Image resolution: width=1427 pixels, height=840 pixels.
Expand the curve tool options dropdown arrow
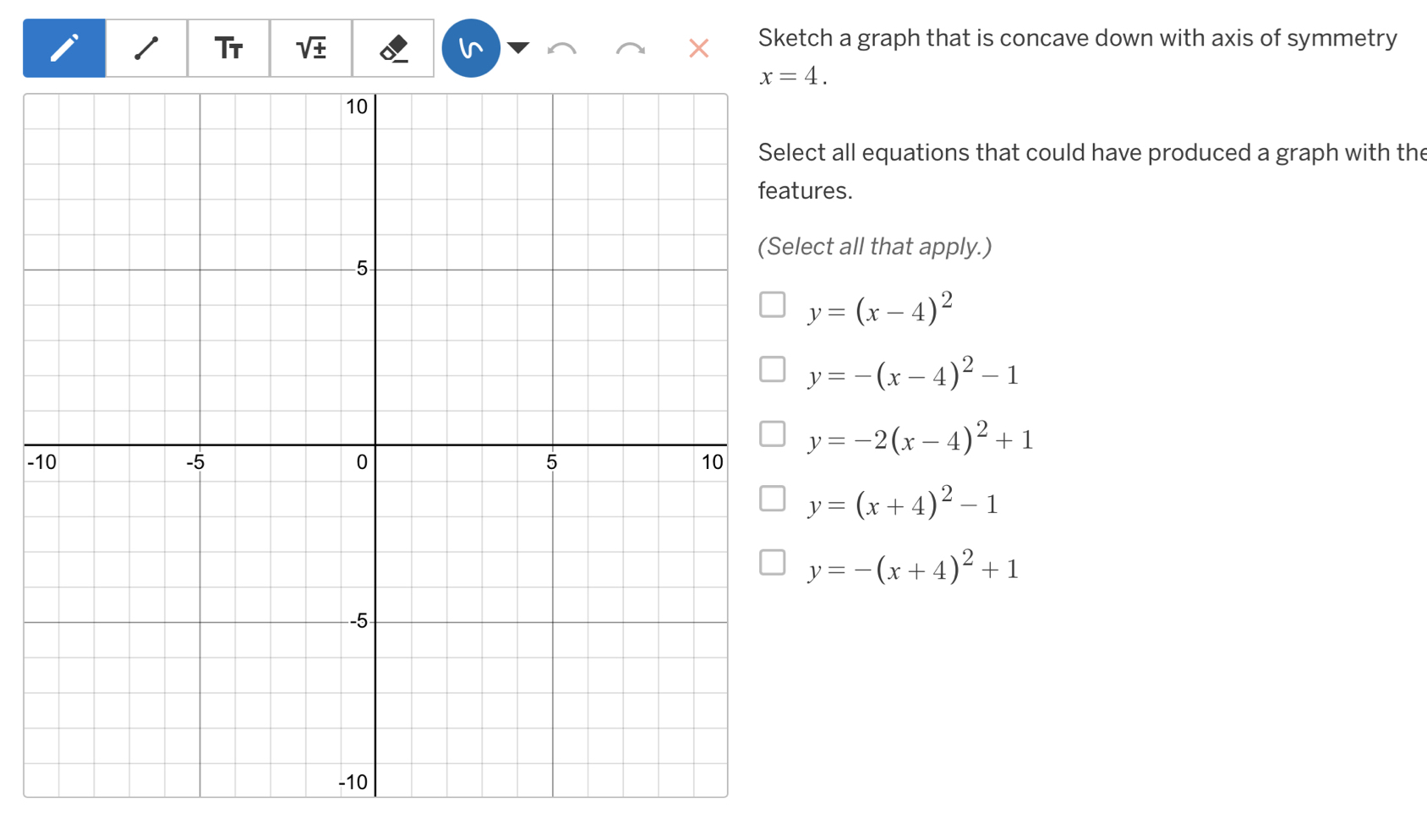coord(518,48)
